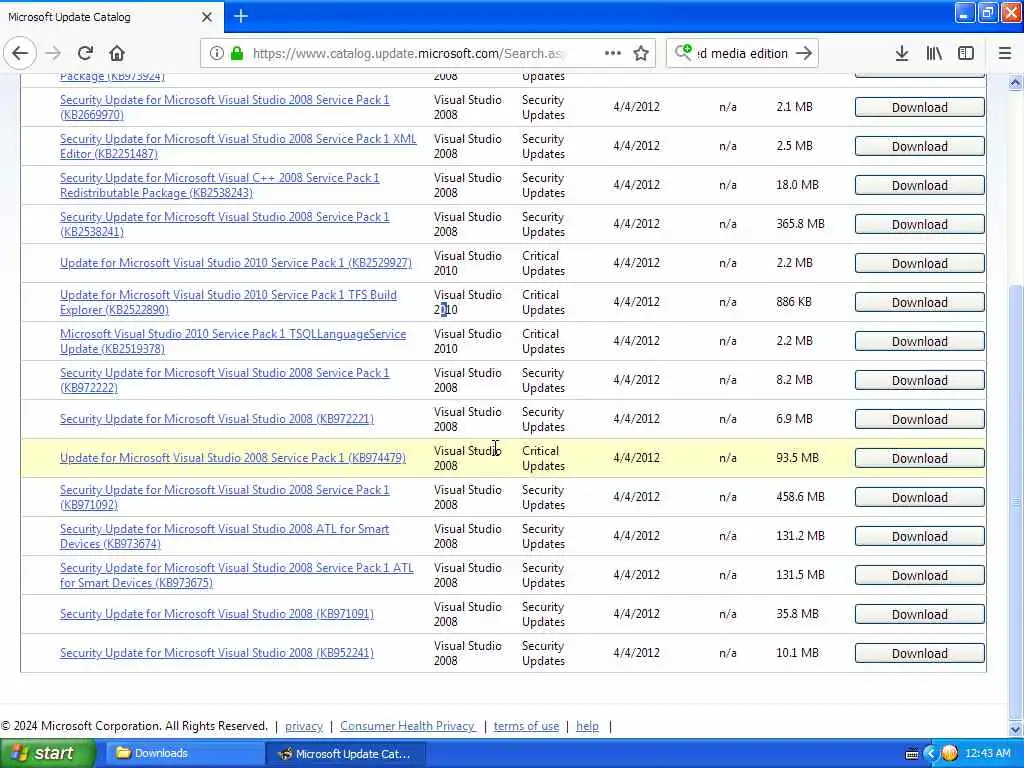The width and height of the screenshot is (1024, 768).
Task: Open Service Pack 1 ATL KB973675 link
Action: click(x=236, y=575)
